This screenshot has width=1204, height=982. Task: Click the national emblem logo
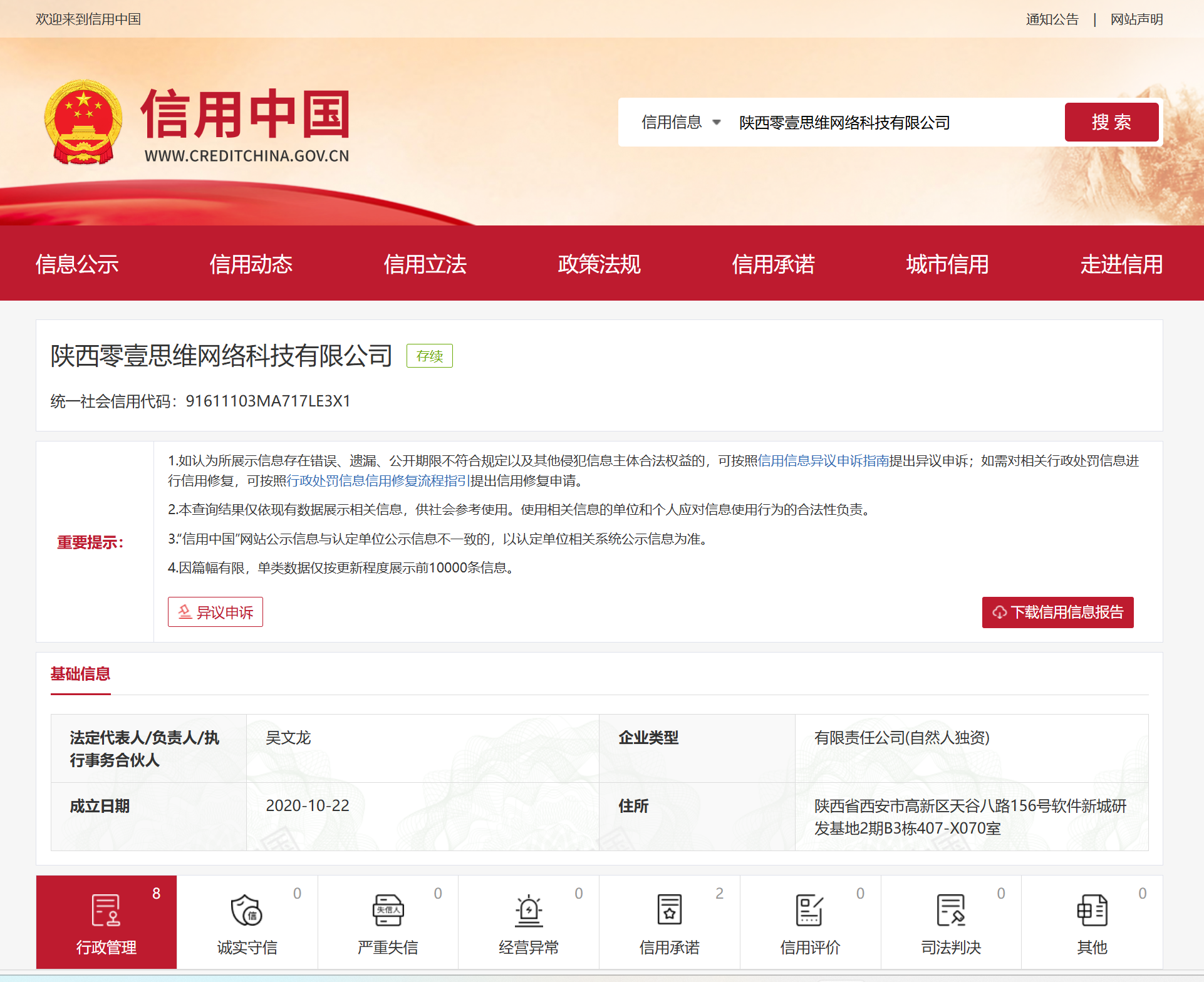coord(83,122)
